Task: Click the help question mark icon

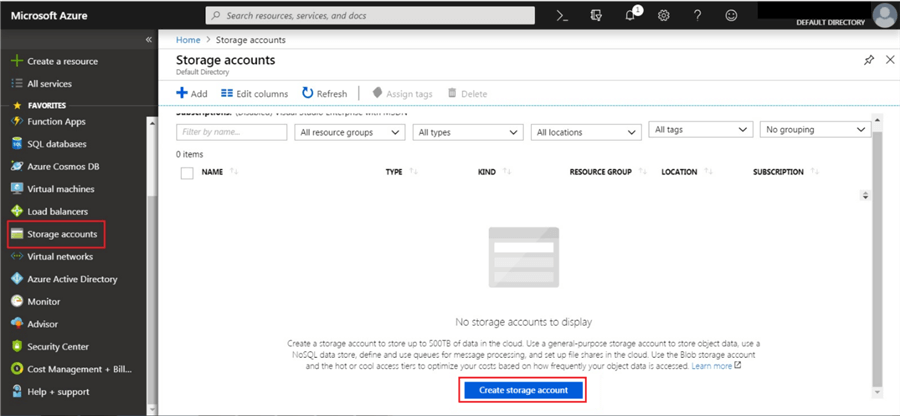Action: [697, 16]
